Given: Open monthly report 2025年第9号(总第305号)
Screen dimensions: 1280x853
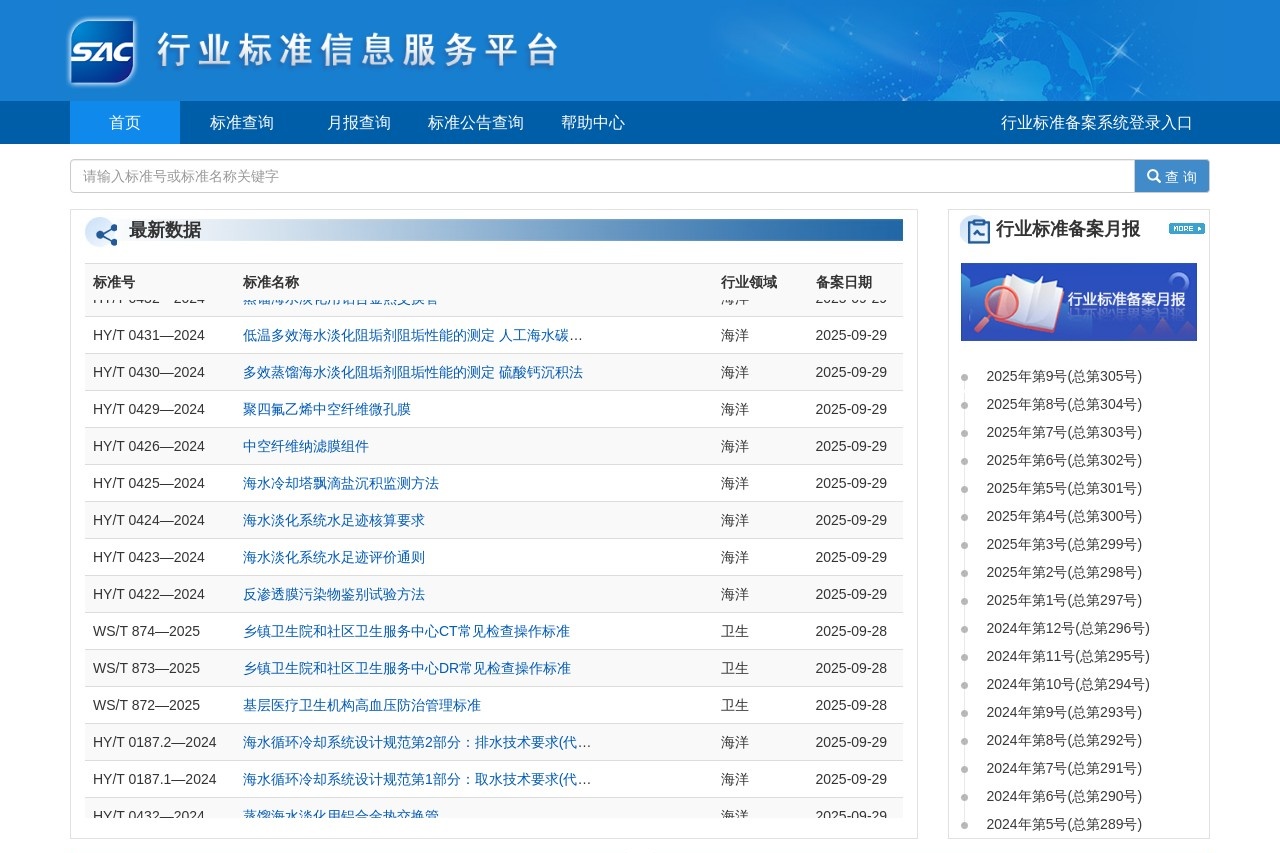Looking at the screenshot, I should tap(1064, 377).
